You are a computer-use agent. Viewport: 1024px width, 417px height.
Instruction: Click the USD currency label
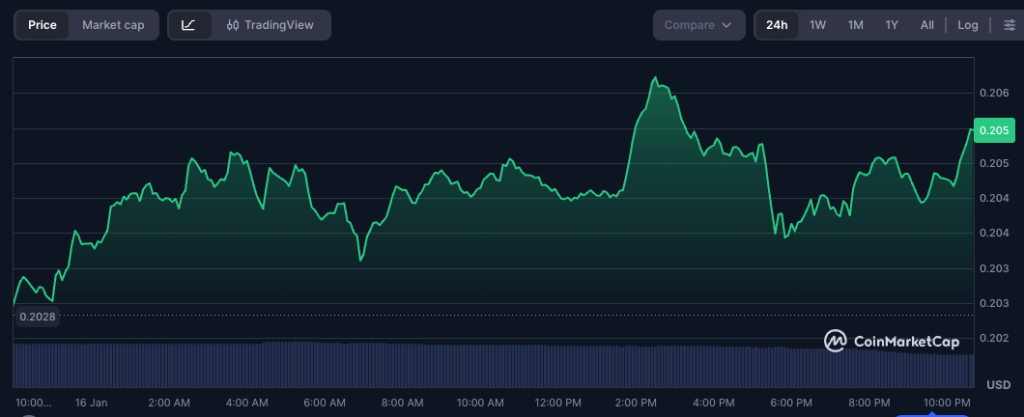[997, 385]
